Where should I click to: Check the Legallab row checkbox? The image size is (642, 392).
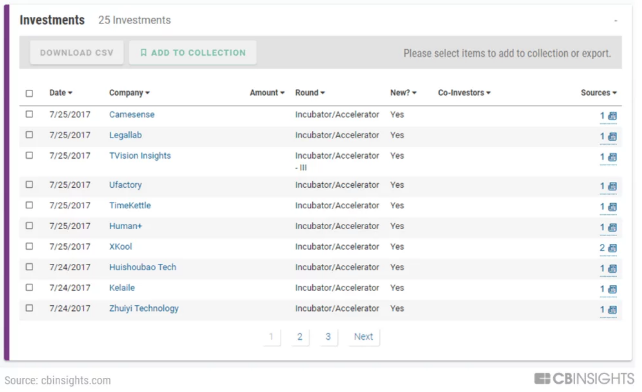point(29,135)
